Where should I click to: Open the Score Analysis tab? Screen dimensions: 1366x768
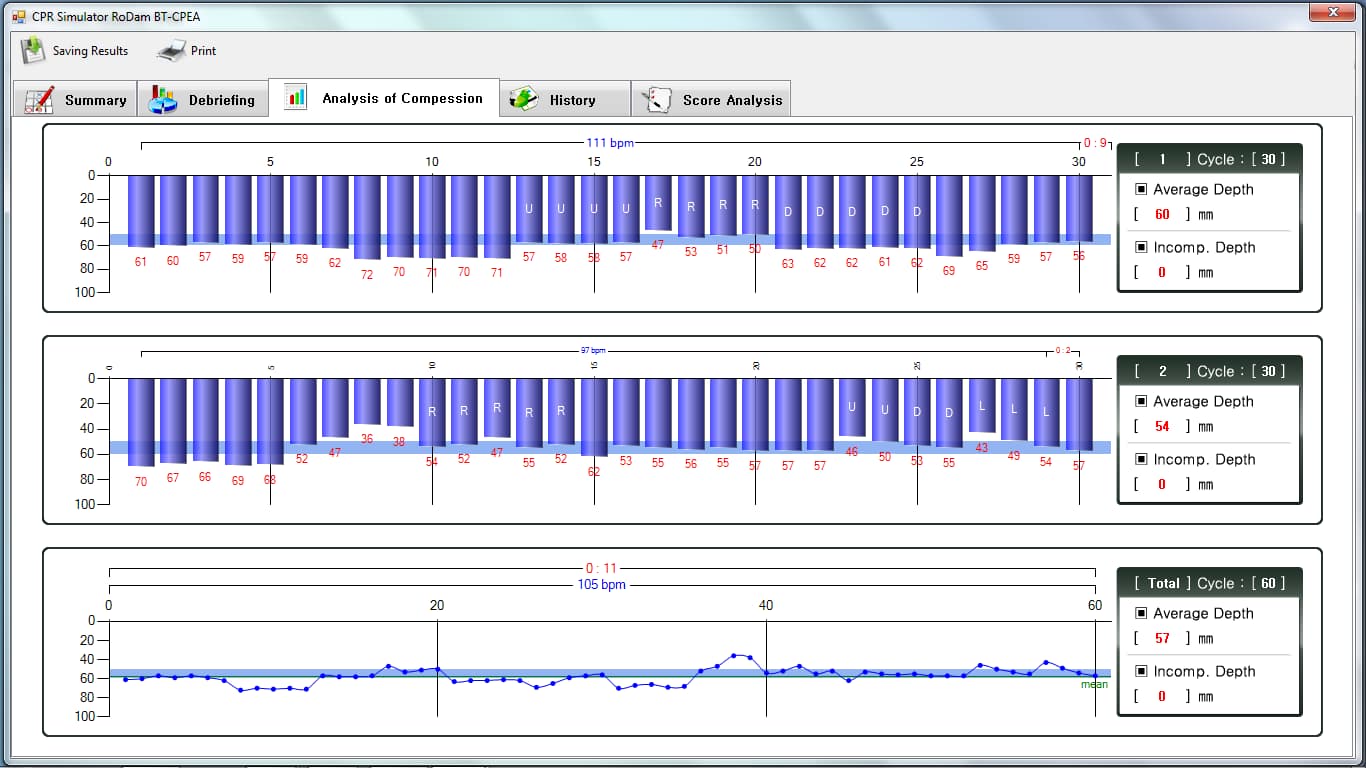pos(711,99)
